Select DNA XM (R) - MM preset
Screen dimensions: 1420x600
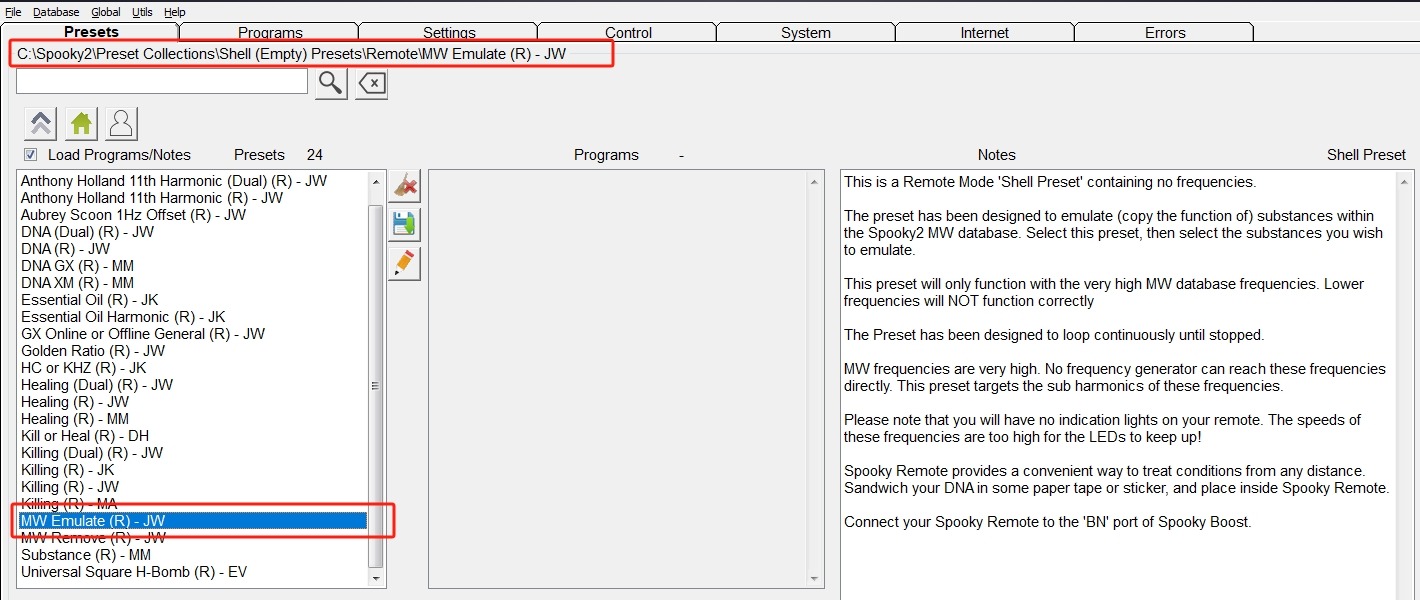click(x=77, y=283)
